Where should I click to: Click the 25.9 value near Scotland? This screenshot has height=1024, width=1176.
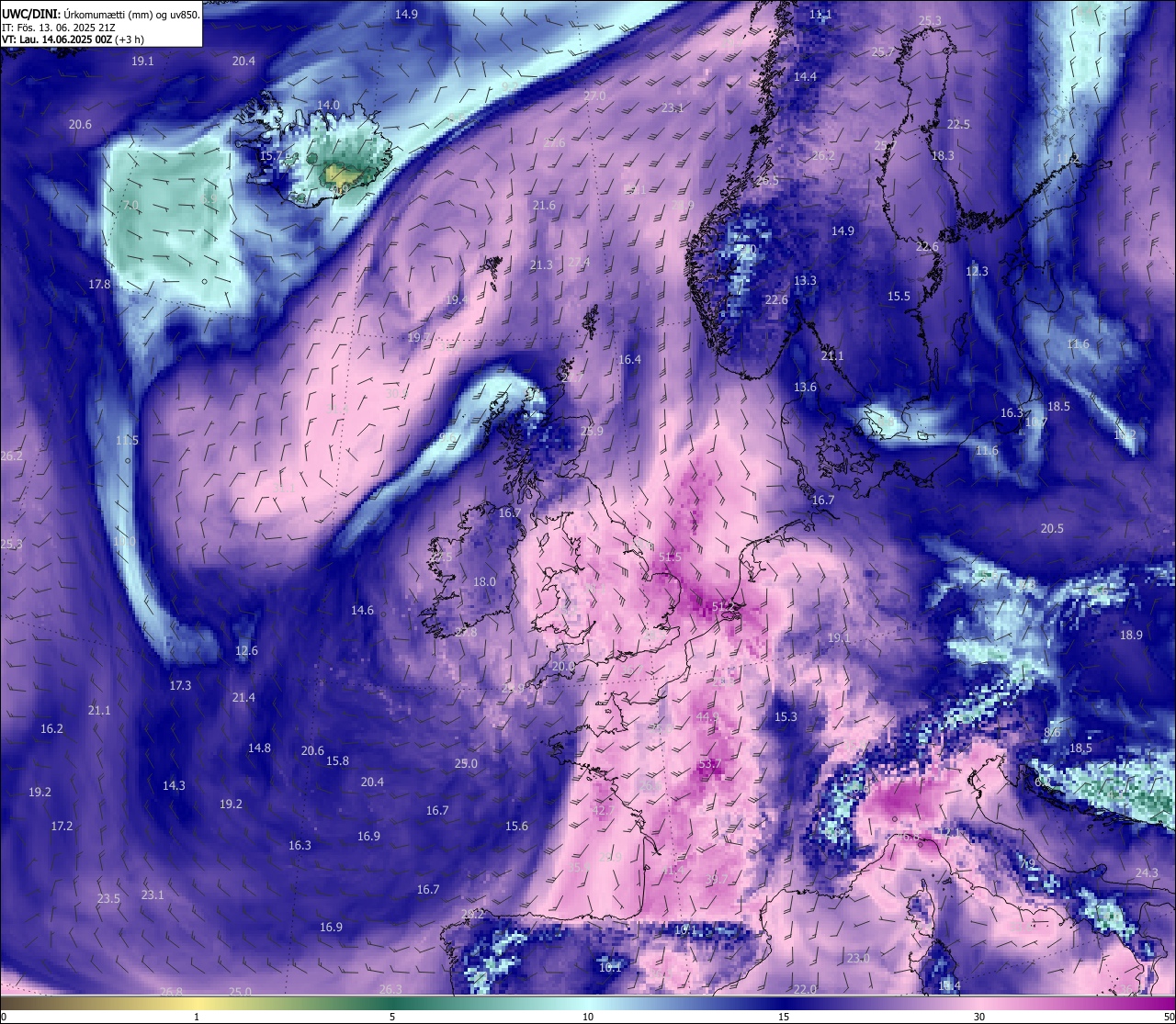tap(592, 432)
